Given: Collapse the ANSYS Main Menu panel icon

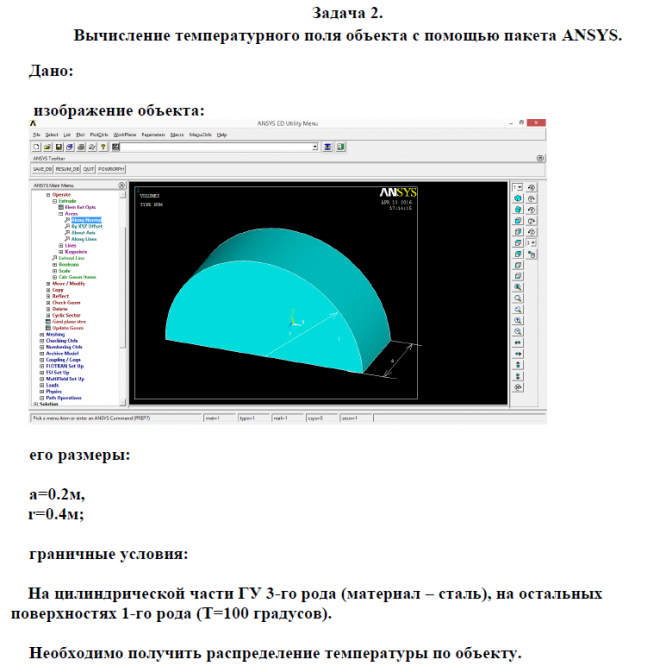Looking at the screenshot, I should coord(121,185).
